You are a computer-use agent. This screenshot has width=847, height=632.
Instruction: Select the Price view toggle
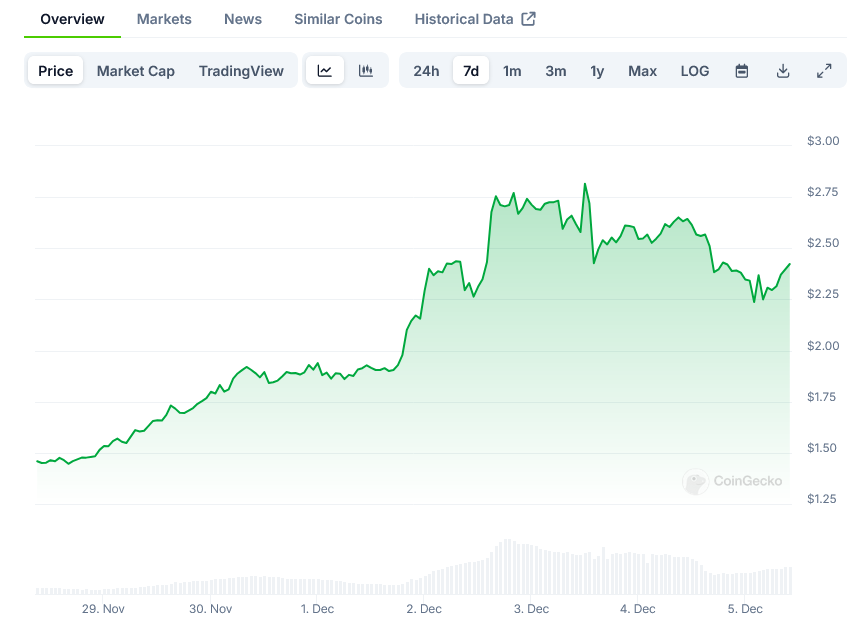56,71
